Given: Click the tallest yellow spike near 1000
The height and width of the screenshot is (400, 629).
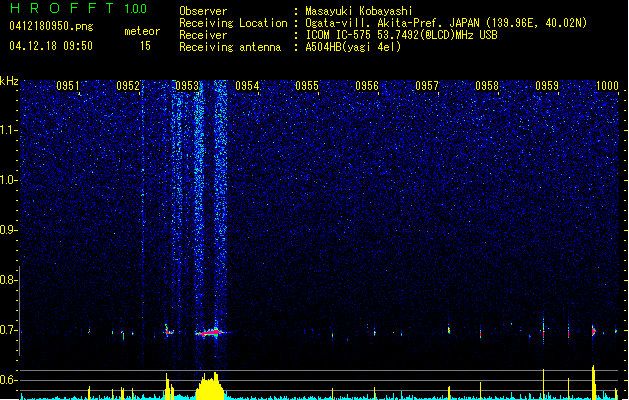Looking at the screenshot, I should [x=593, y=382].
